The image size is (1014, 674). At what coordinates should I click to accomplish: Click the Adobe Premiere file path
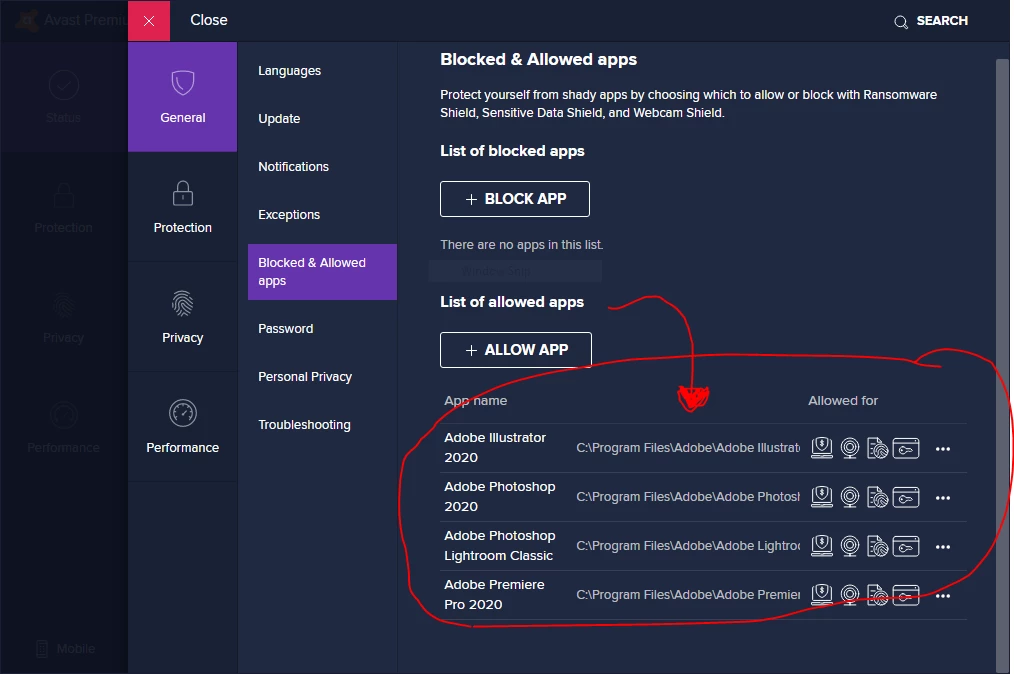click(688, 594)
